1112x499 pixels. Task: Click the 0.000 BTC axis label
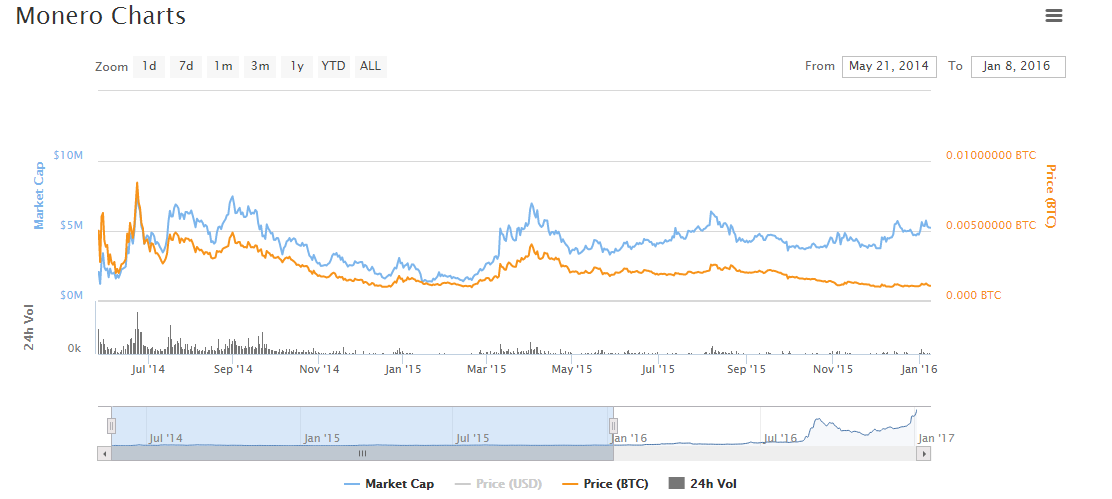tap(974, 295)
